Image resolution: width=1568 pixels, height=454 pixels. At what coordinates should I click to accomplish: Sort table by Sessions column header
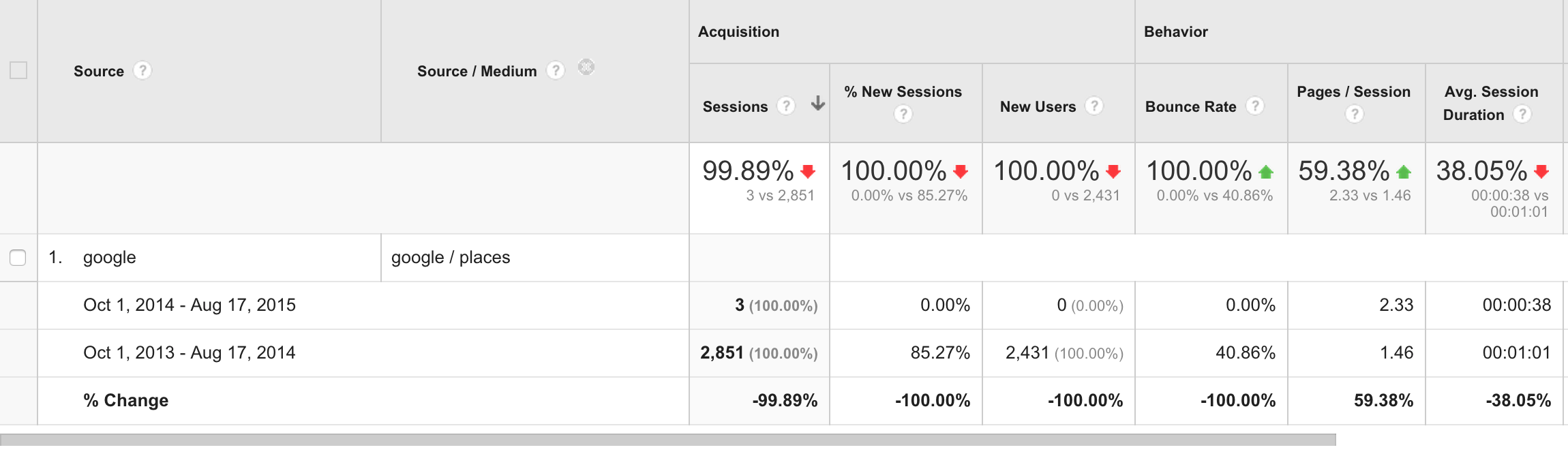[735, 107]
